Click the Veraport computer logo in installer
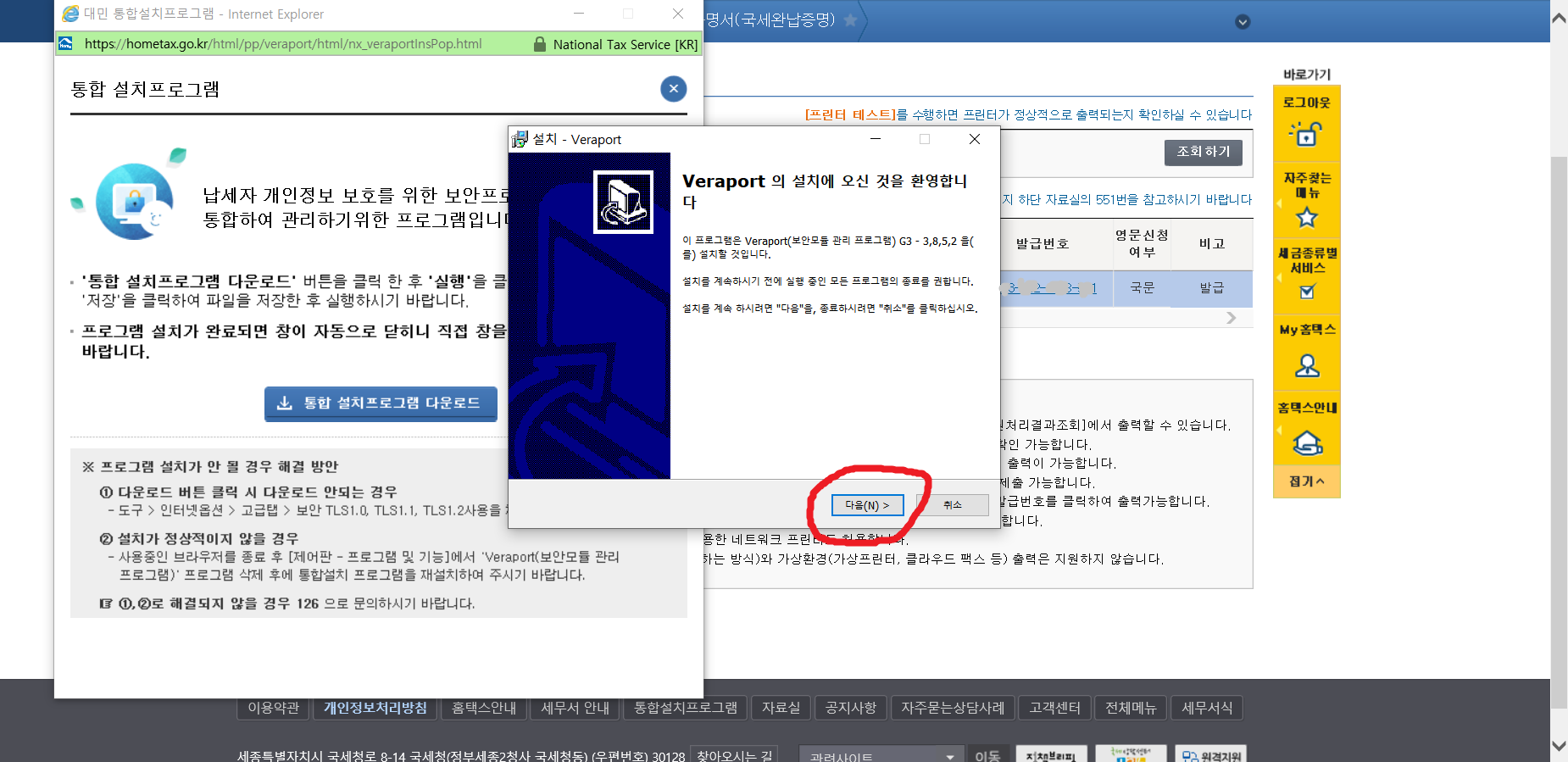Screen dimensions: 1568x762 pos(623,202)
